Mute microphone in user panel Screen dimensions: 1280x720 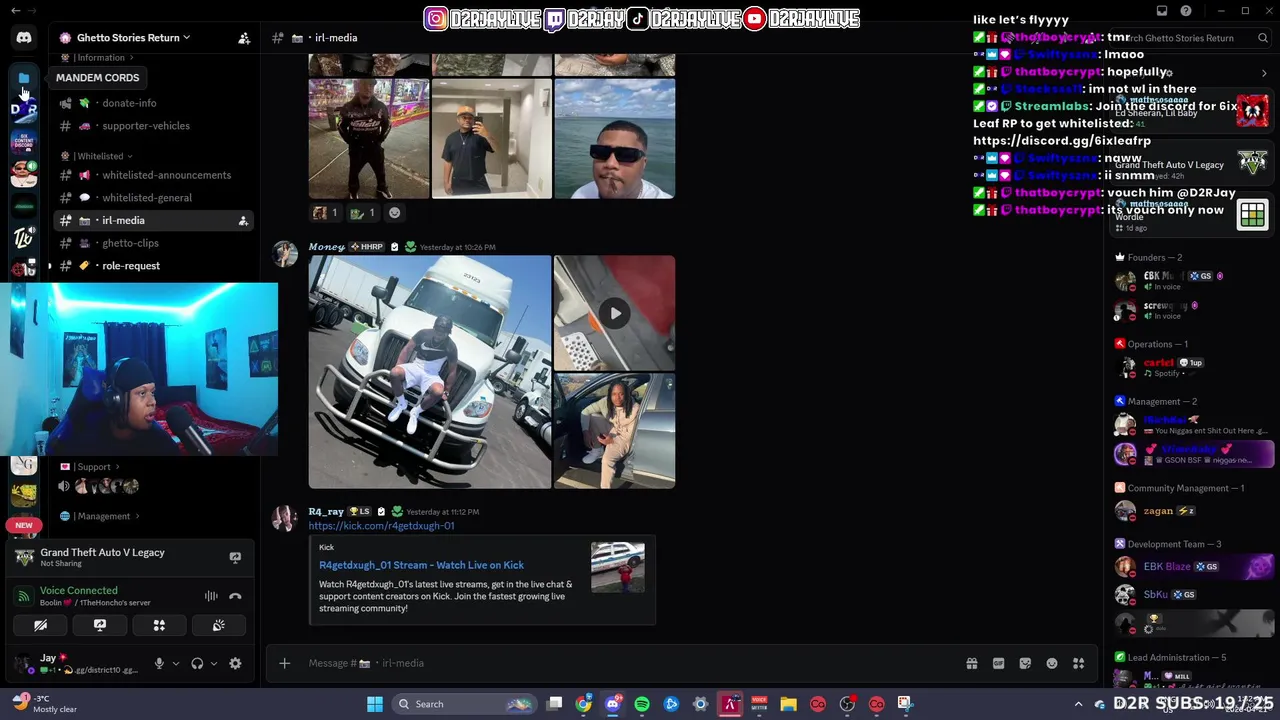pos(158,663)
